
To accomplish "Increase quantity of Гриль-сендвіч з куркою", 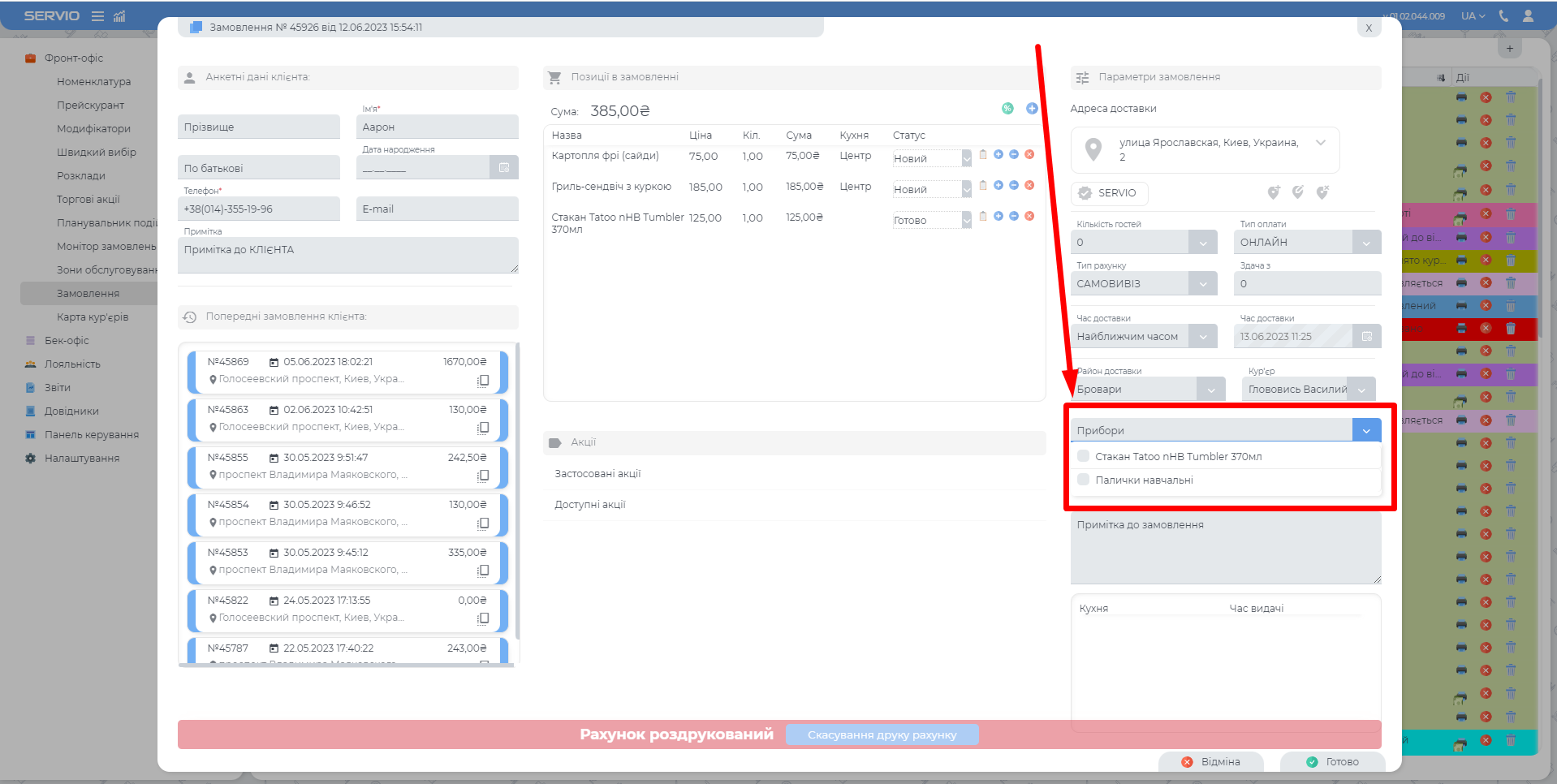I will 998,185.
